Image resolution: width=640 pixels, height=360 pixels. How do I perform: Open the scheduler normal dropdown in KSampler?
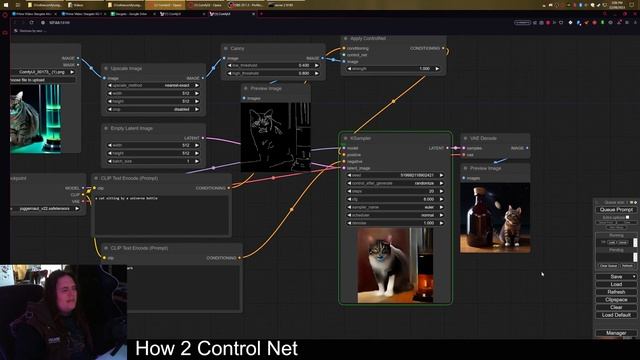click(x=395, y=215)
